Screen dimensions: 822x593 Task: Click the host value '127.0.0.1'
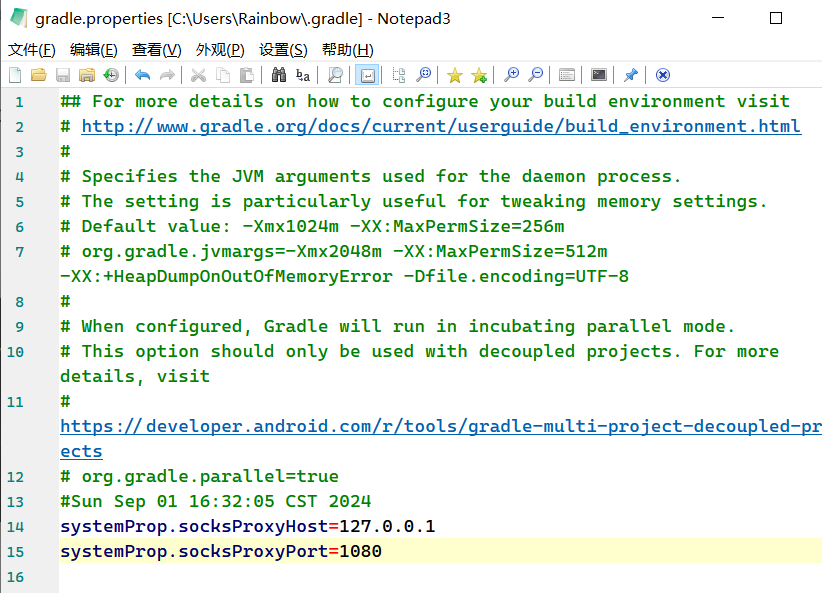pos(387,526)
